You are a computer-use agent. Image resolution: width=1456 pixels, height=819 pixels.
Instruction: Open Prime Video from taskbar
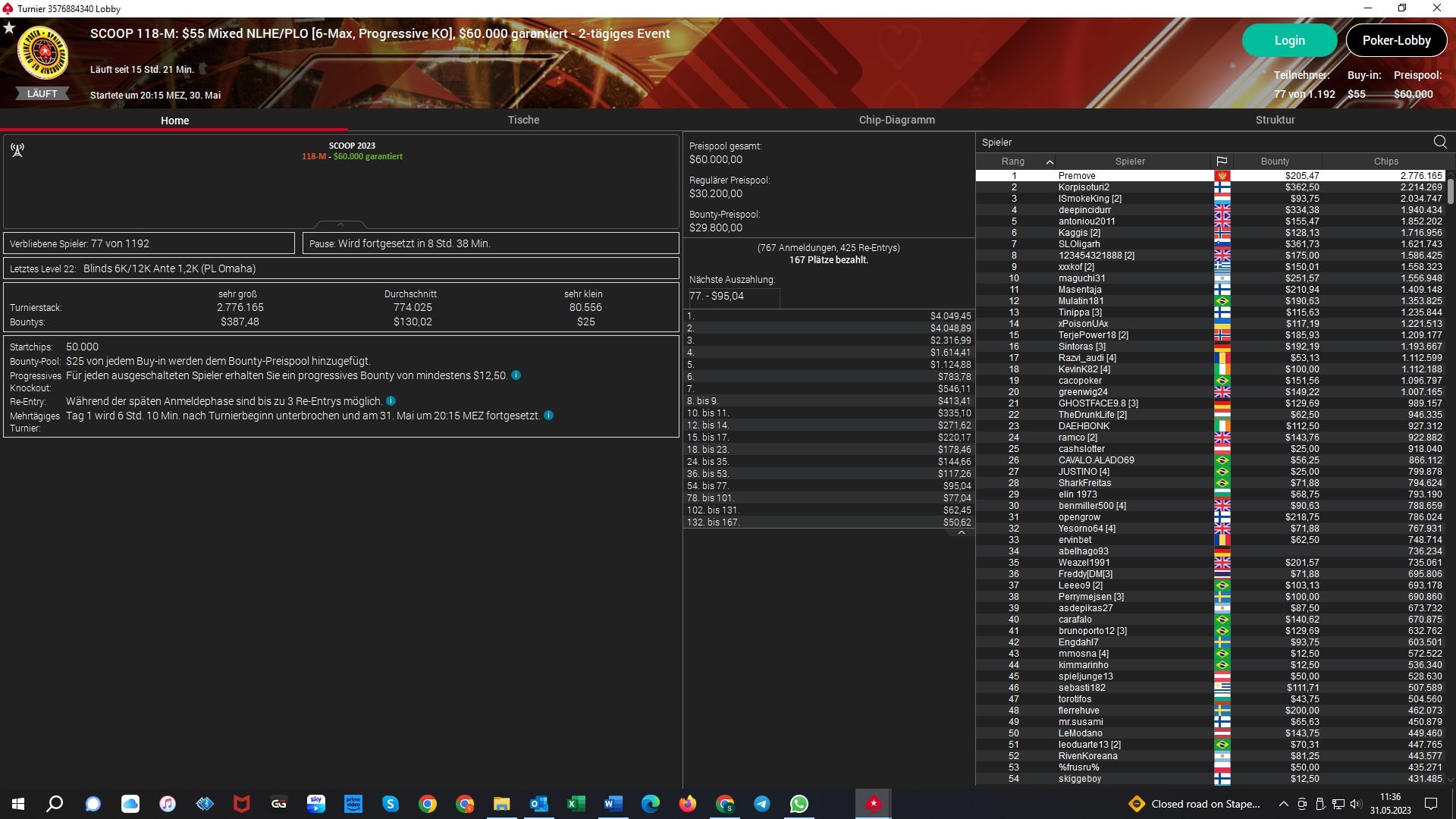coord(353,804)
